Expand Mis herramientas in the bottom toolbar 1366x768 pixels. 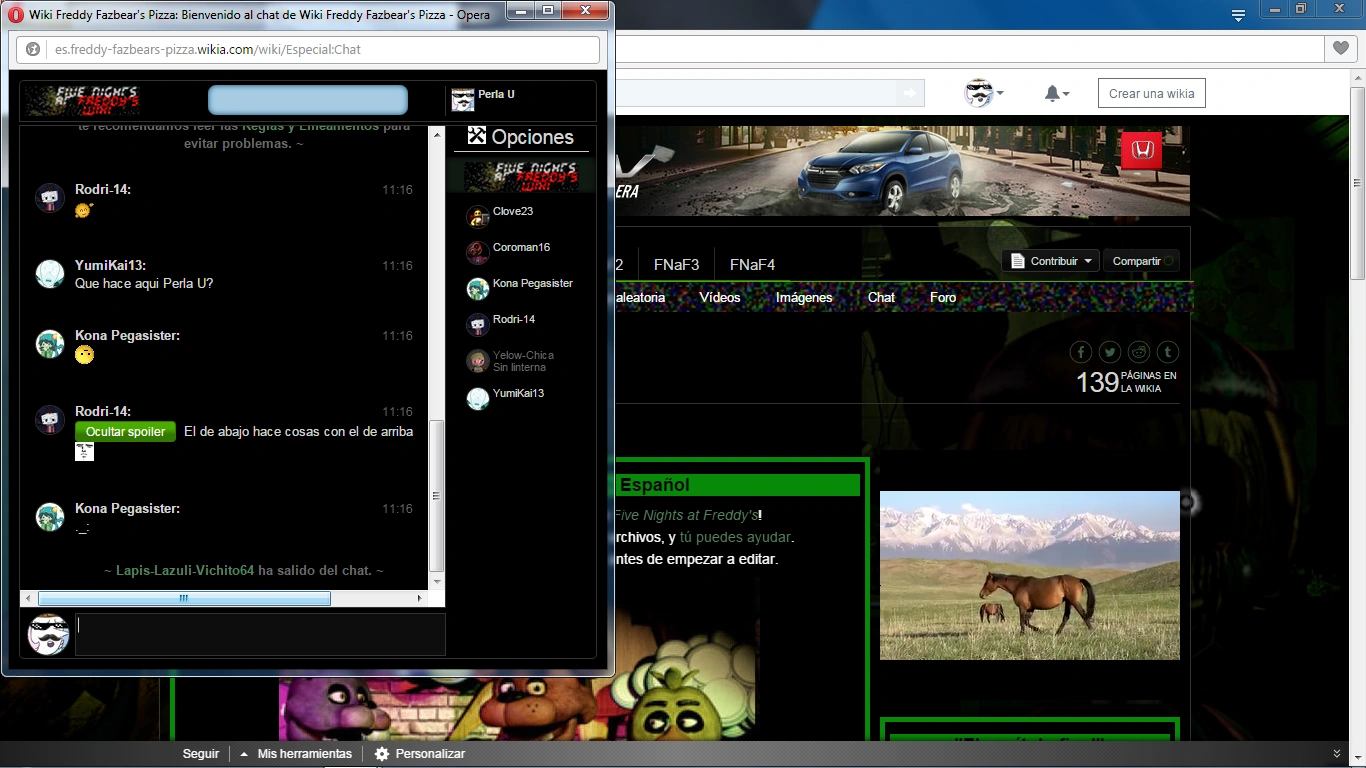(296, 754)
